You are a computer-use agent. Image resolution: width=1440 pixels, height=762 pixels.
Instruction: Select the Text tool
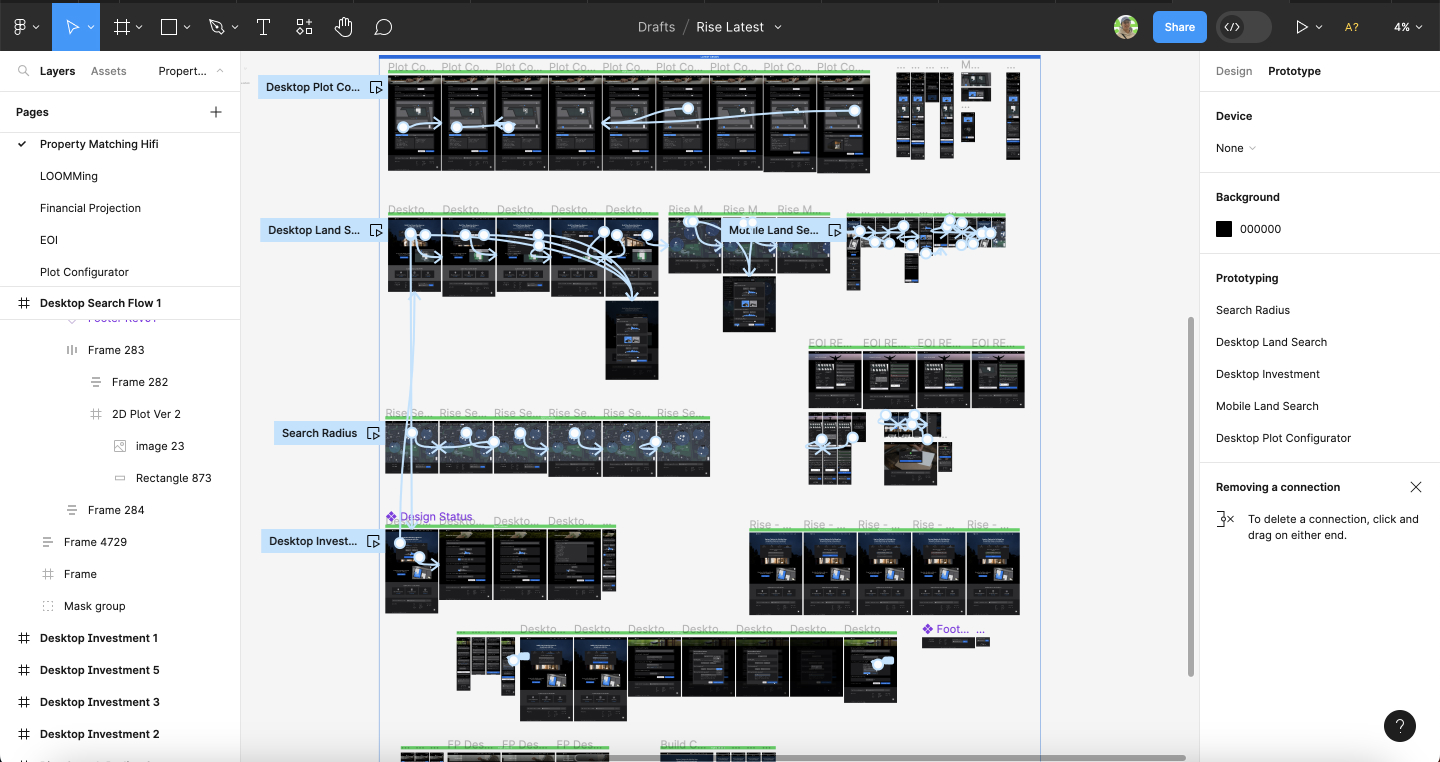264,27
